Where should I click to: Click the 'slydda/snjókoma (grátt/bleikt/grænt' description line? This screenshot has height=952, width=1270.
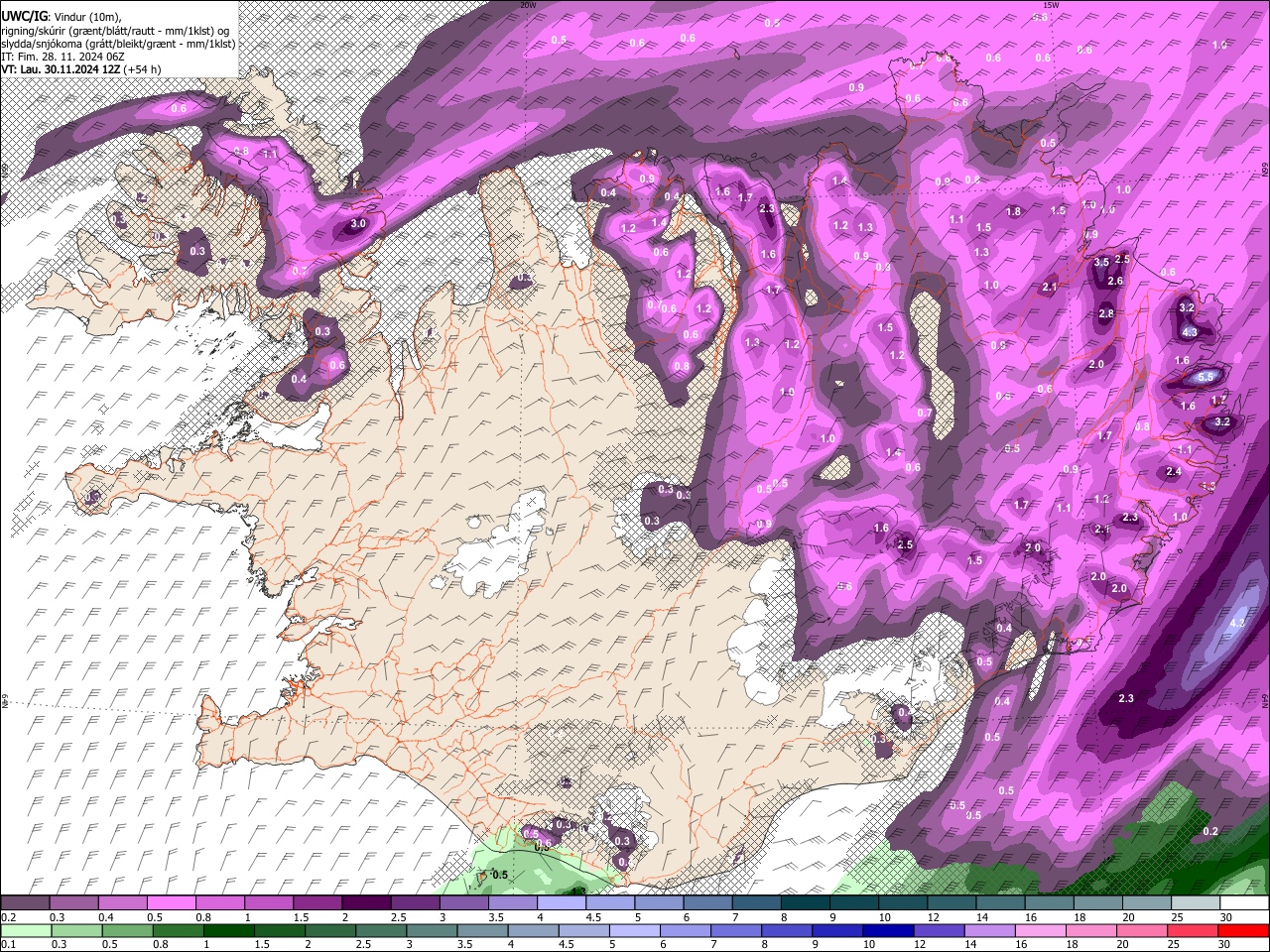(119, 43)
